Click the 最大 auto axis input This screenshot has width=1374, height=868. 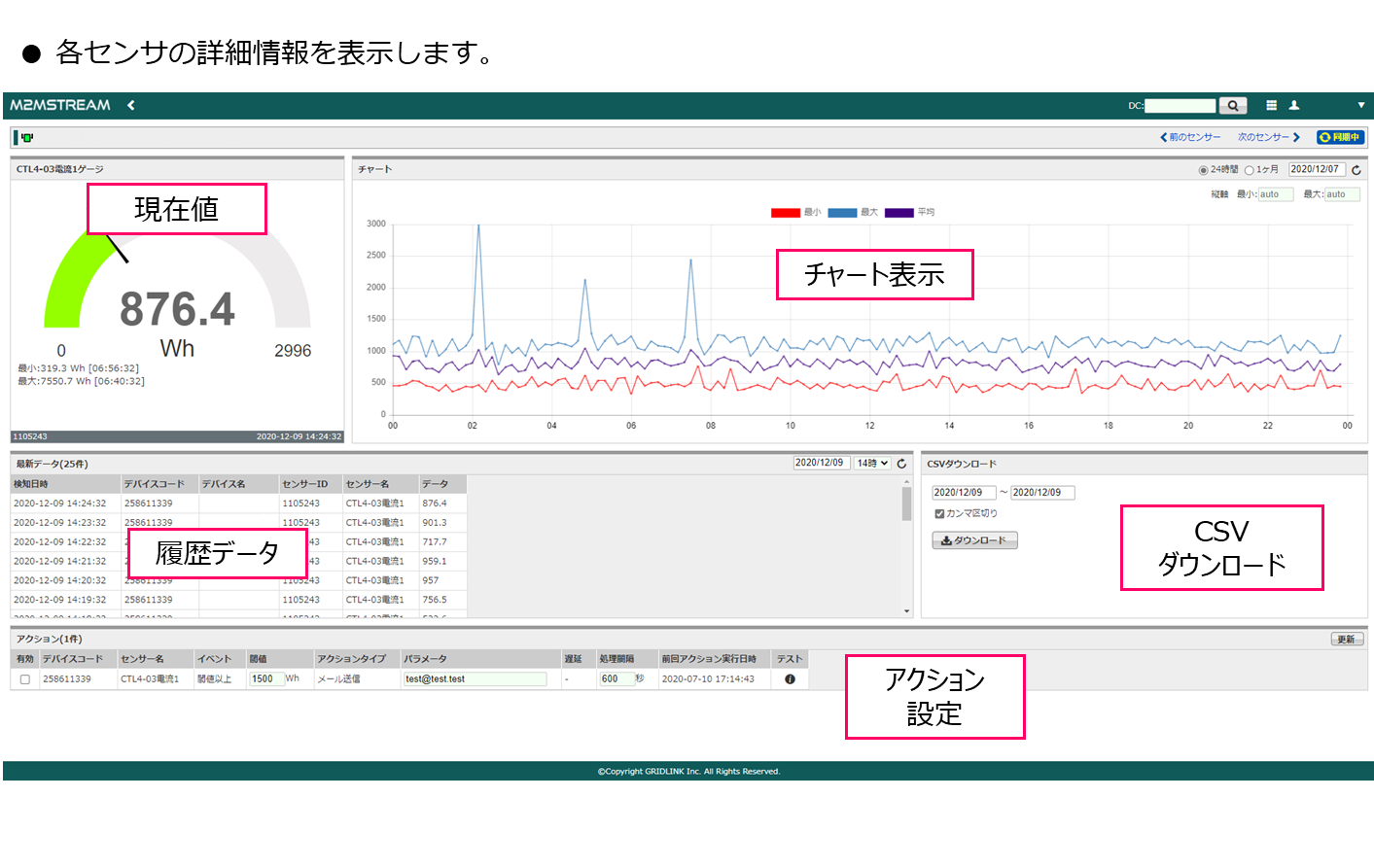click(x=1342, y=194)
